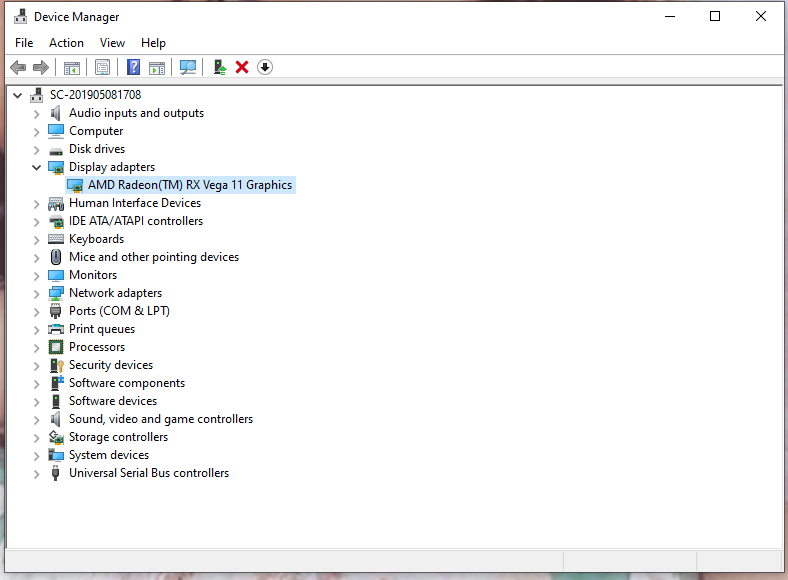This screenshot has width=788, height=580.
Task: Select Human Interface Devices label
Action: [x=135, y=203]
